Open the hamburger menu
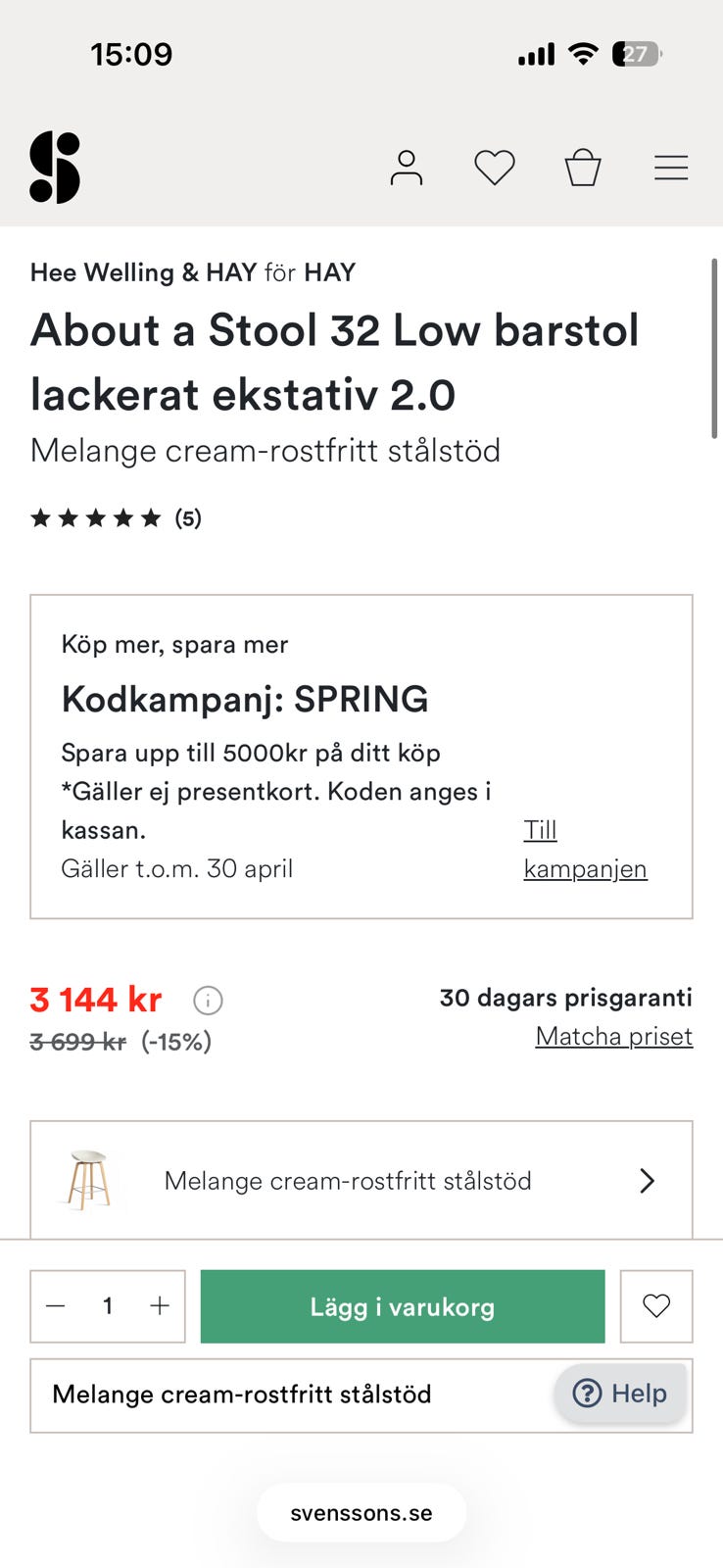 [671, 168]
